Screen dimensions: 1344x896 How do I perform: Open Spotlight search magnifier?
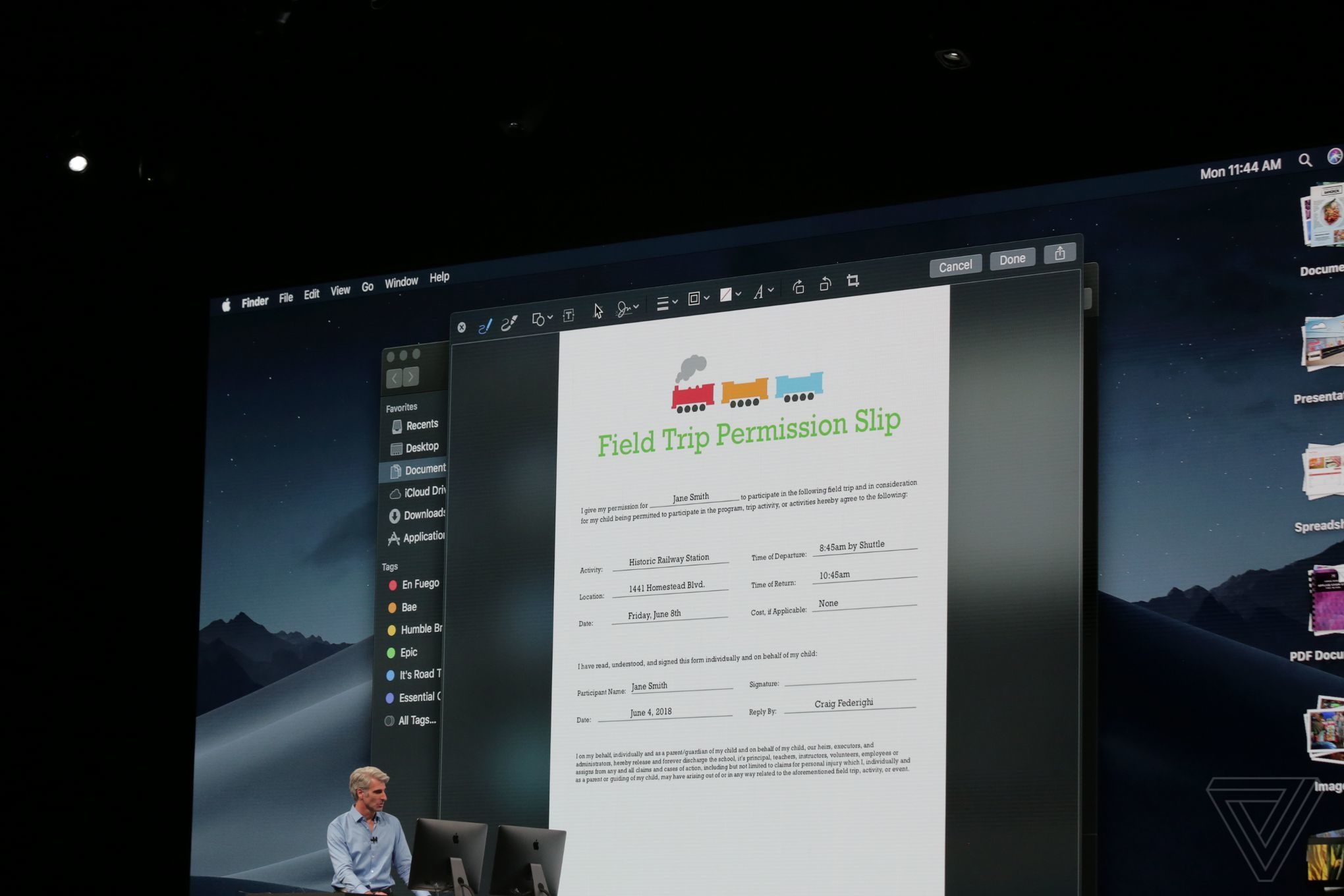point(1304,160)
